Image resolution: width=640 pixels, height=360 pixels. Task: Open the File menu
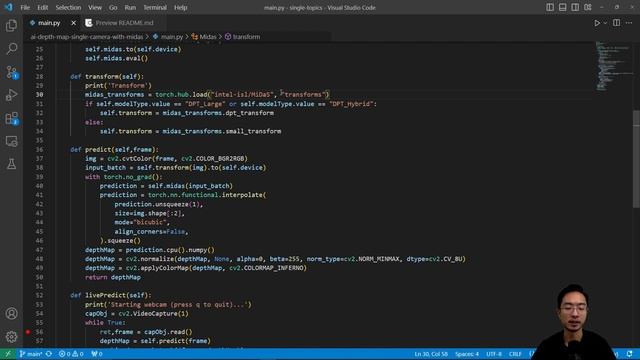25,7
